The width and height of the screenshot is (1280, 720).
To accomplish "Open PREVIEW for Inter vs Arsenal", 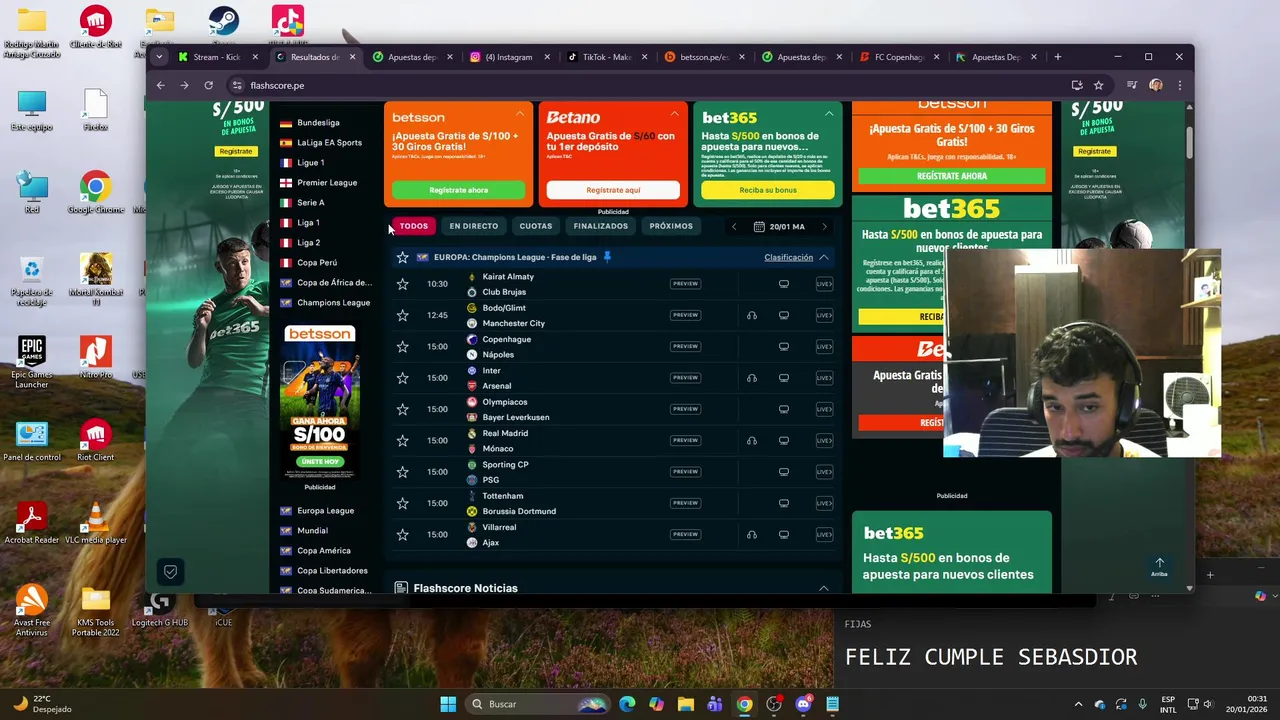I will click(x=685, y=378).
